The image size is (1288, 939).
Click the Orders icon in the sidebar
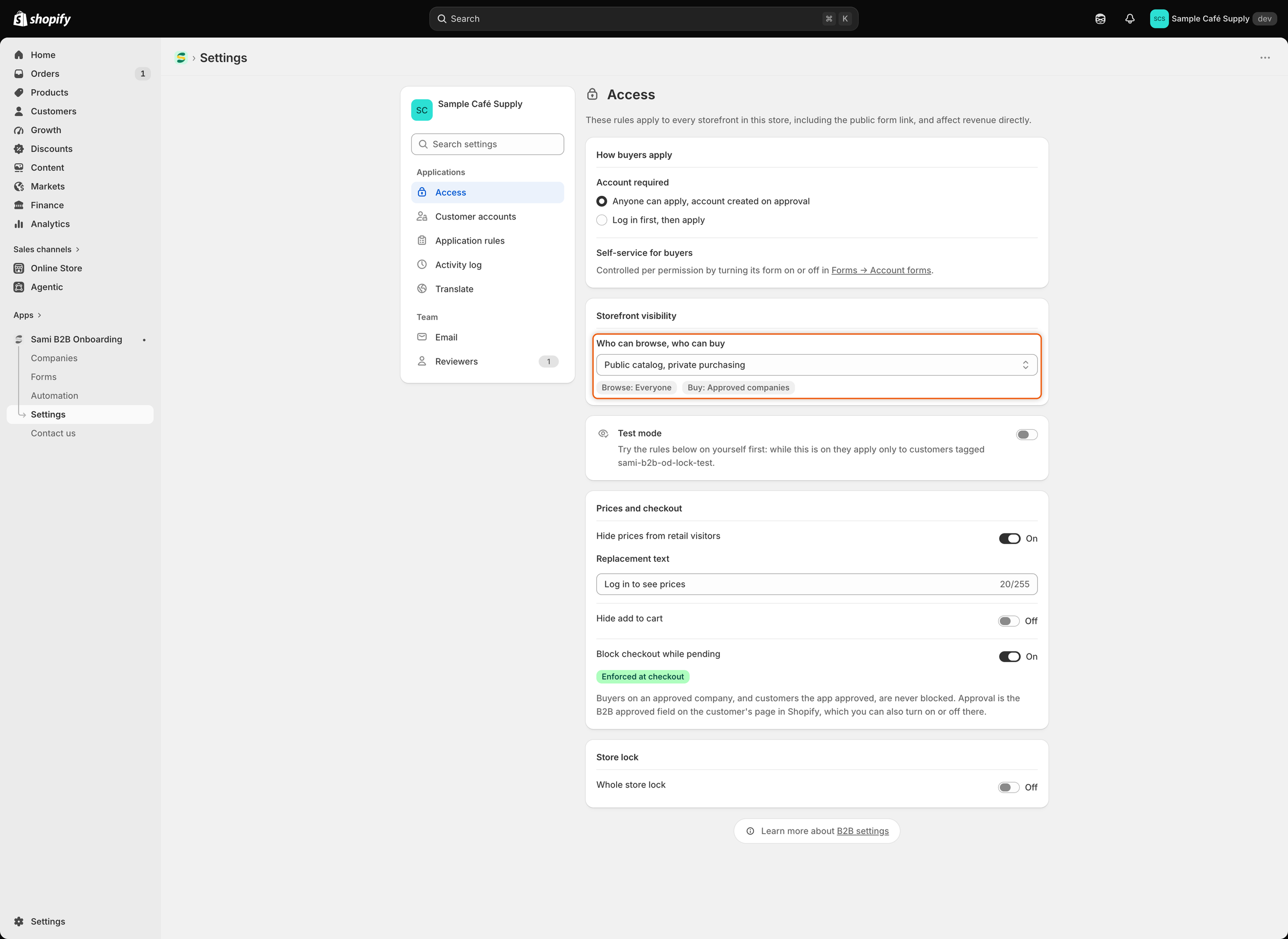point(19,74)
